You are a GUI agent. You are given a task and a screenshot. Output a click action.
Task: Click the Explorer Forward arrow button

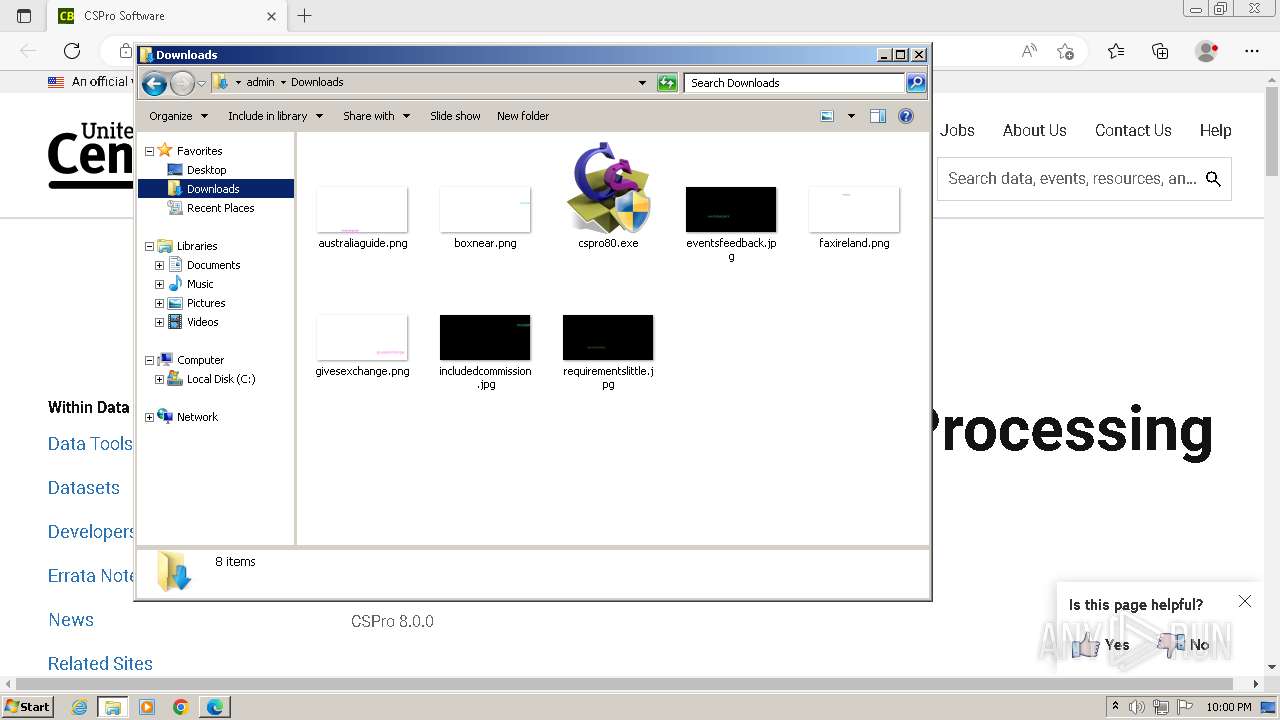point(182,83)
